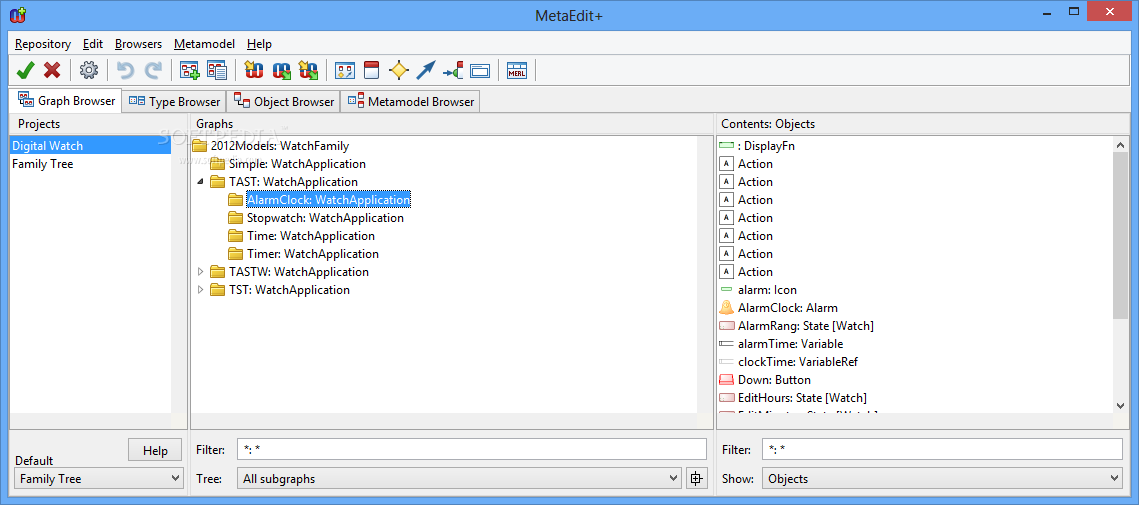The height and width of the screenshot is (505, 1139).
Task: Click the Contents list scroll-down arrow
Action: [x=1121, y=405]
